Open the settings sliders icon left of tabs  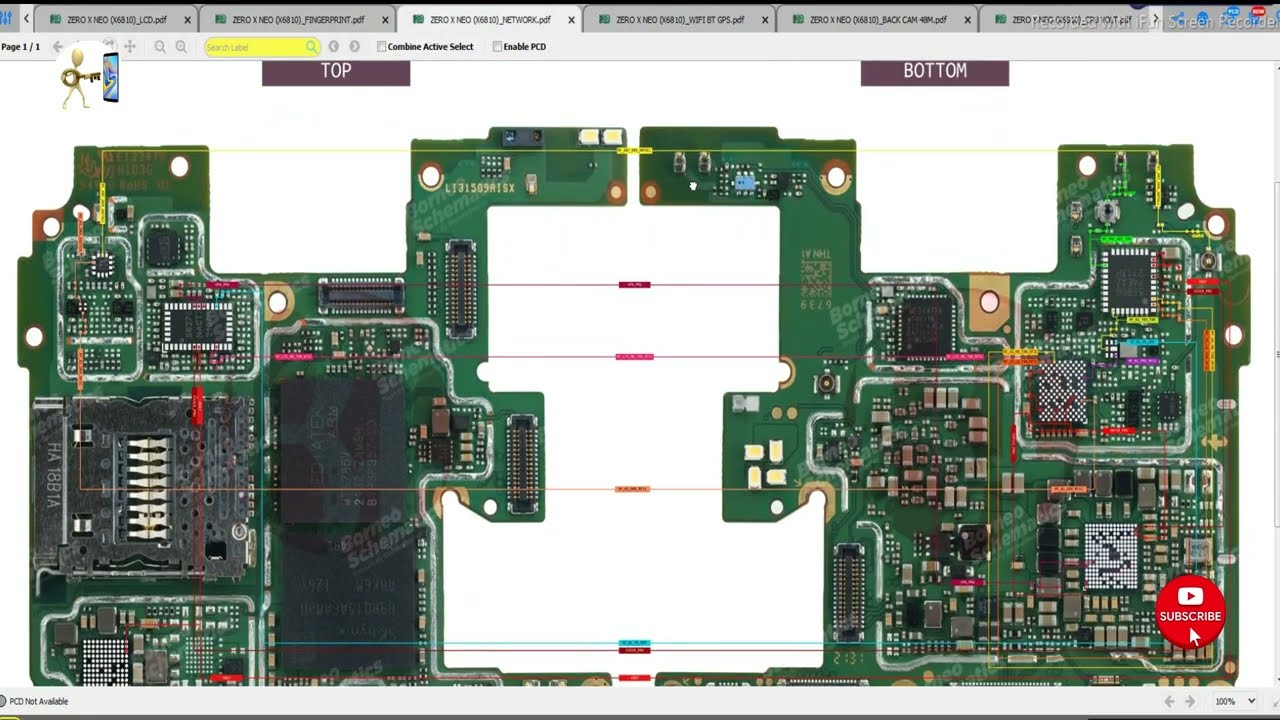pos(6,19)
